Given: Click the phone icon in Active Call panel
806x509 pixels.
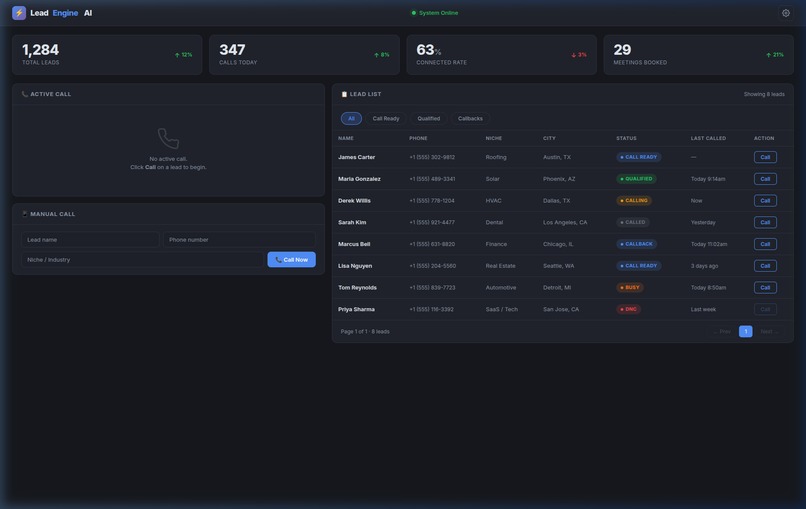Looking at the screenshot, I should pos(168,138).
